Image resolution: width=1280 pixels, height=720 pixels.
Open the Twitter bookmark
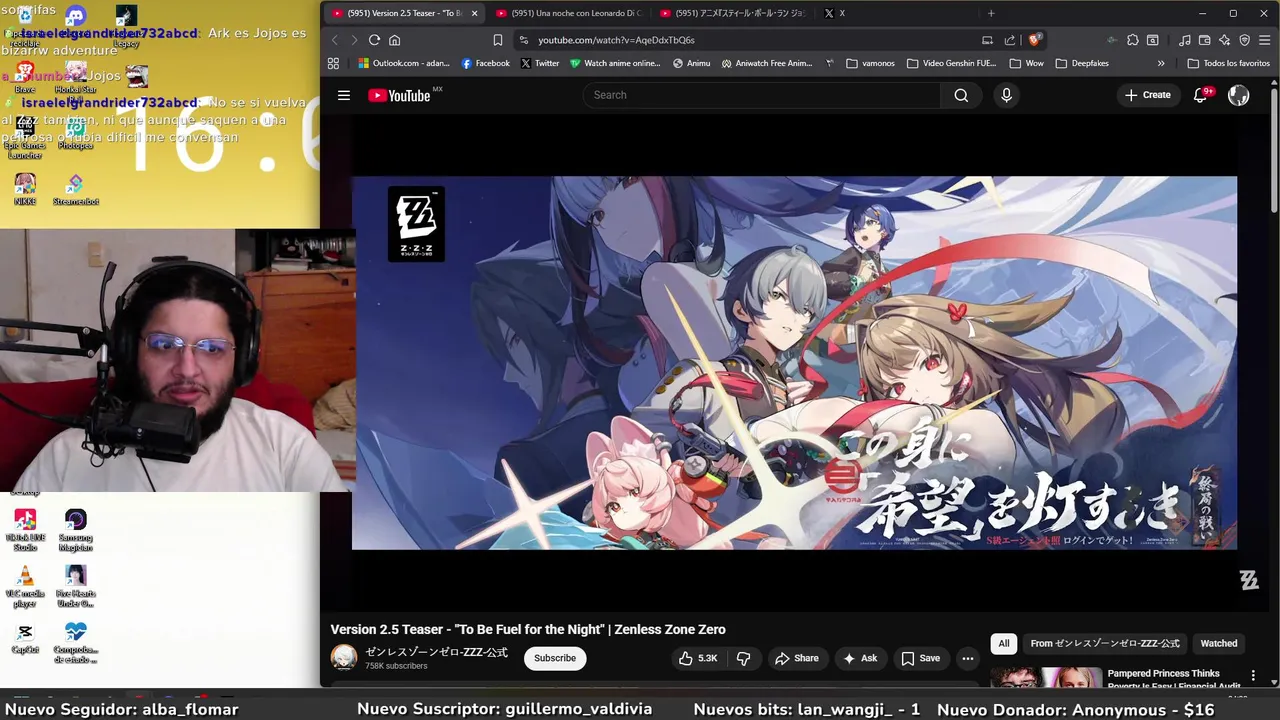[x=540, y=63]
